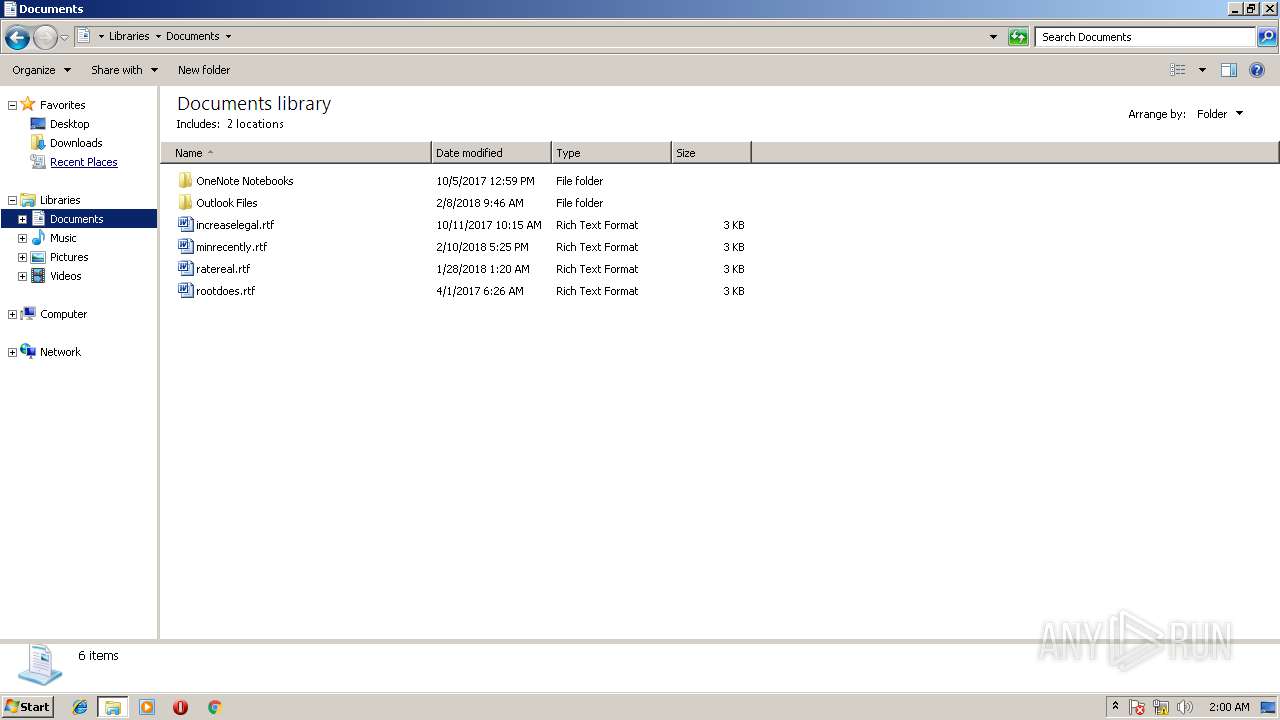Click the Forward navigation arrow
1280x720 pixels.
click(45, 38)
